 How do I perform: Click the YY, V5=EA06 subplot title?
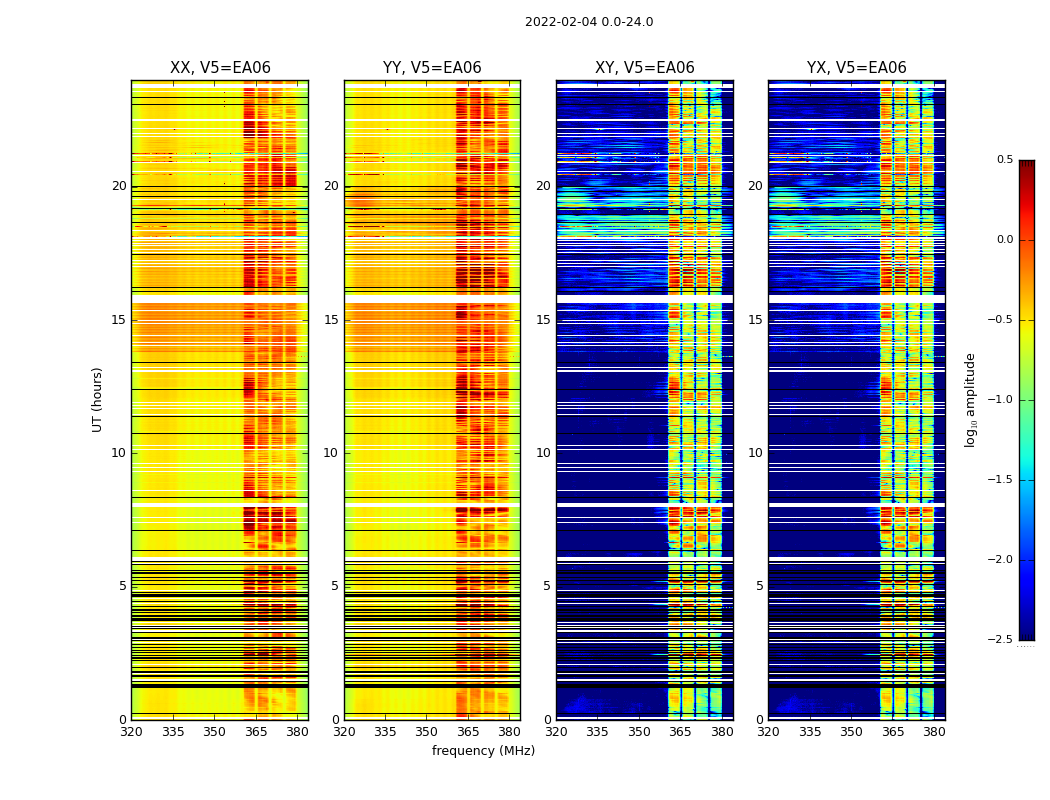432,68
